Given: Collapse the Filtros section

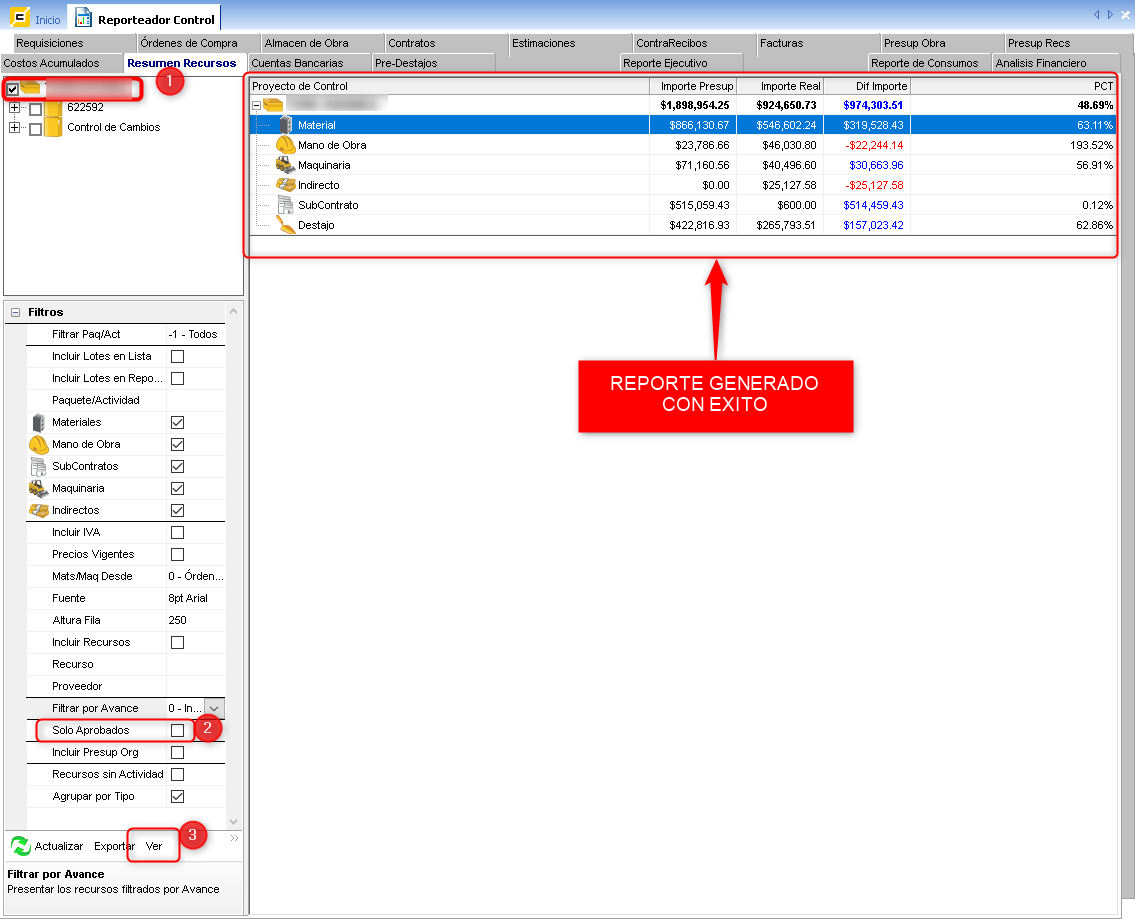Looking at the screenshot, I should [x=15, y=312].
